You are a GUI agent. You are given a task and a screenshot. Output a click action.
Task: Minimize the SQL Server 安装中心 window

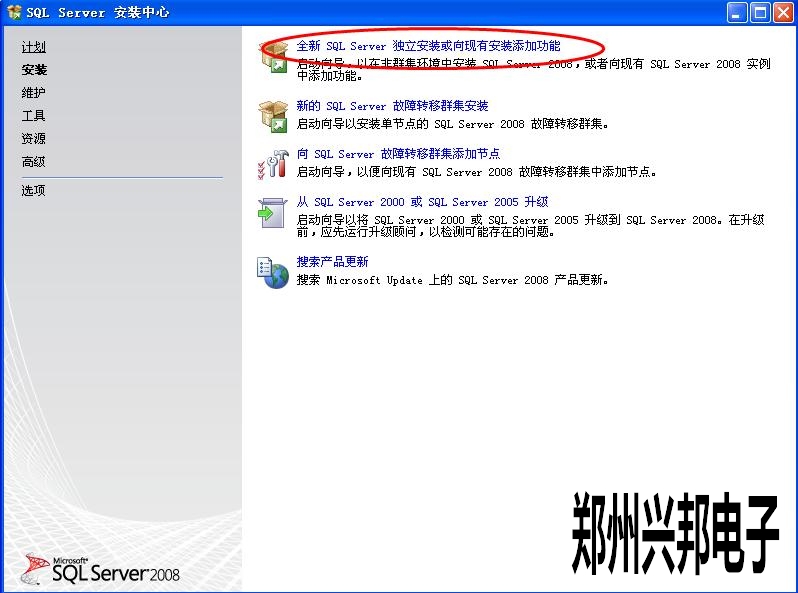tap(737, 13)
